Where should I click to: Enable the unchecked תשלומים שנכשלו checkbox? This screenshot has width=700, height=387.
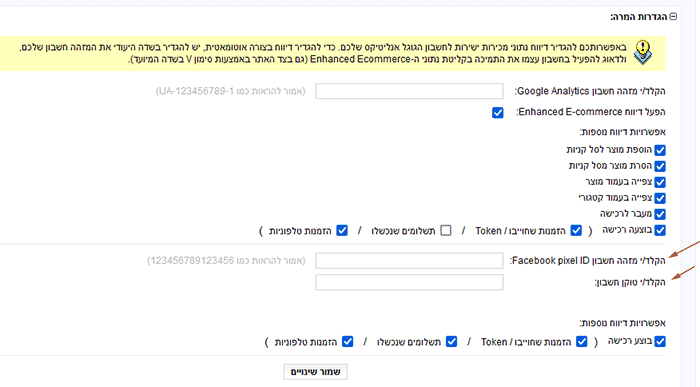[x=446, y=231]
